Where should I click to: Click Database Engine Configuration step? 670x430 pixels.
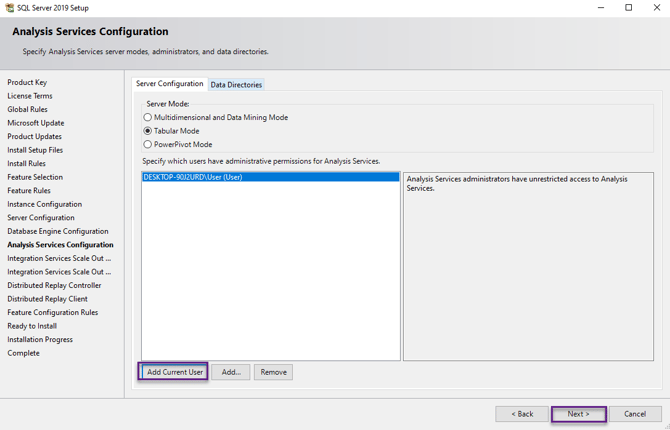(x=58, y=231)
